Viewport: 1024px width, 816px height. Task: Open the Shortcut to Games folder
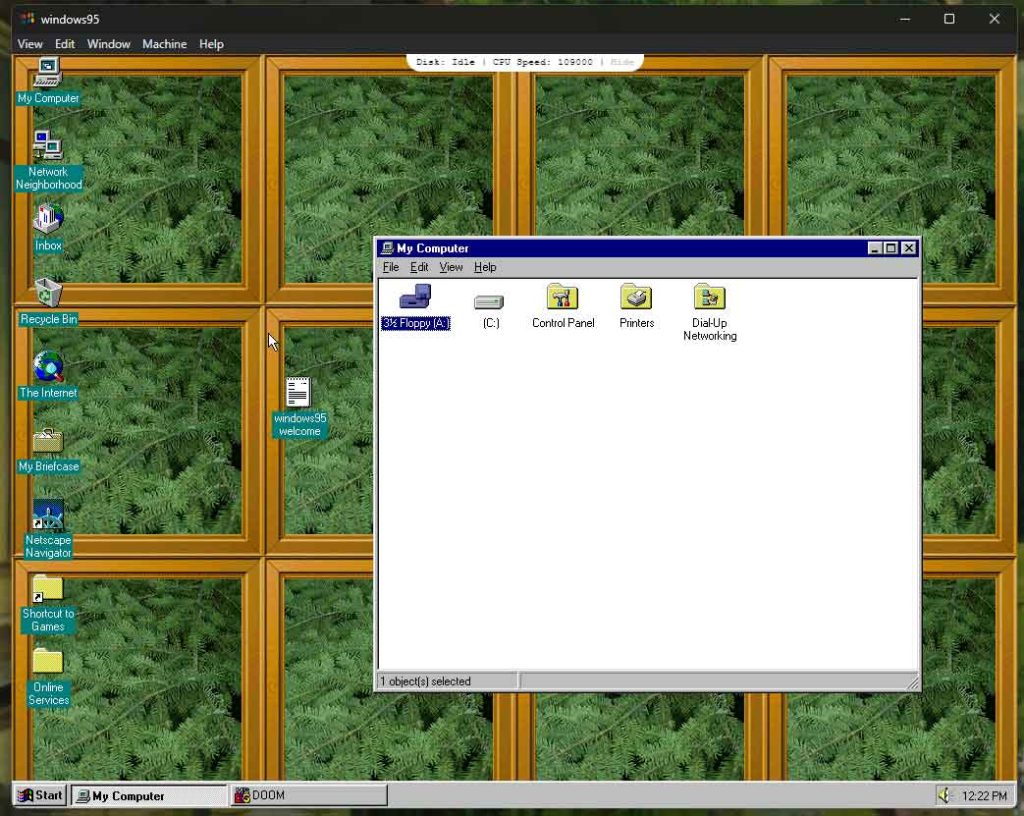pyautogui.click(x=47, y=588)
